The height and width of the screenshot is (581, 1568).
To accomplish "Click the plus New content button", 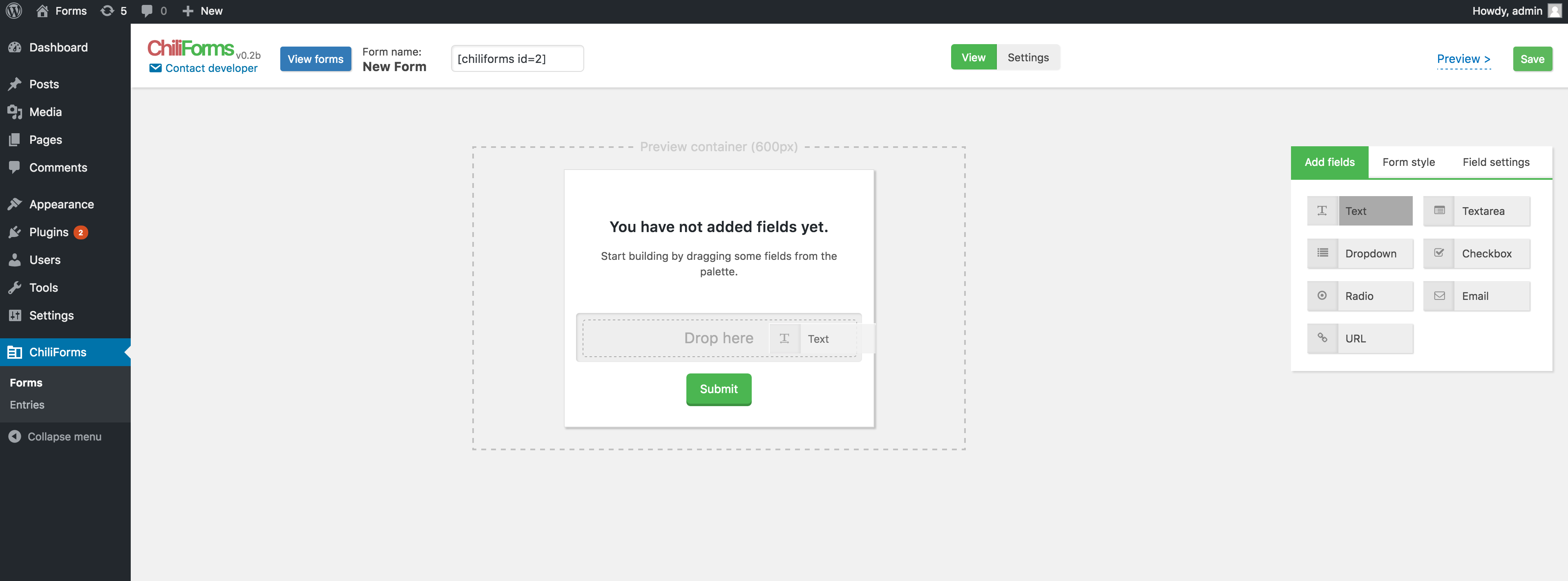I will pyautogui.click(x=203, y=11).
